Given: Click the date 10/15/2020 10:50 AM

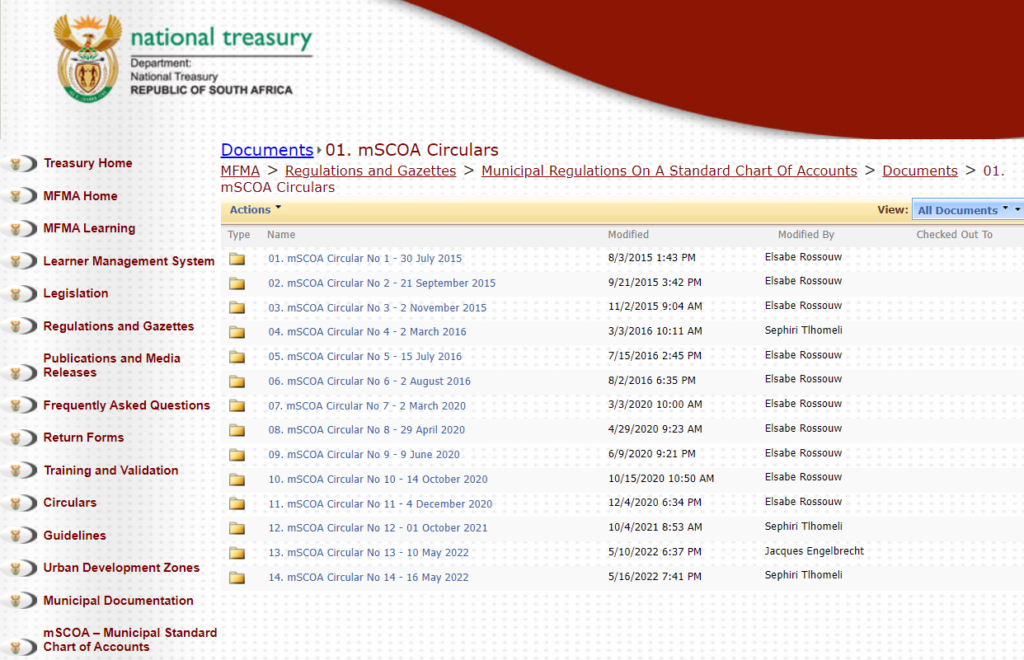Looking at the screenshot, I should point(661,479).
